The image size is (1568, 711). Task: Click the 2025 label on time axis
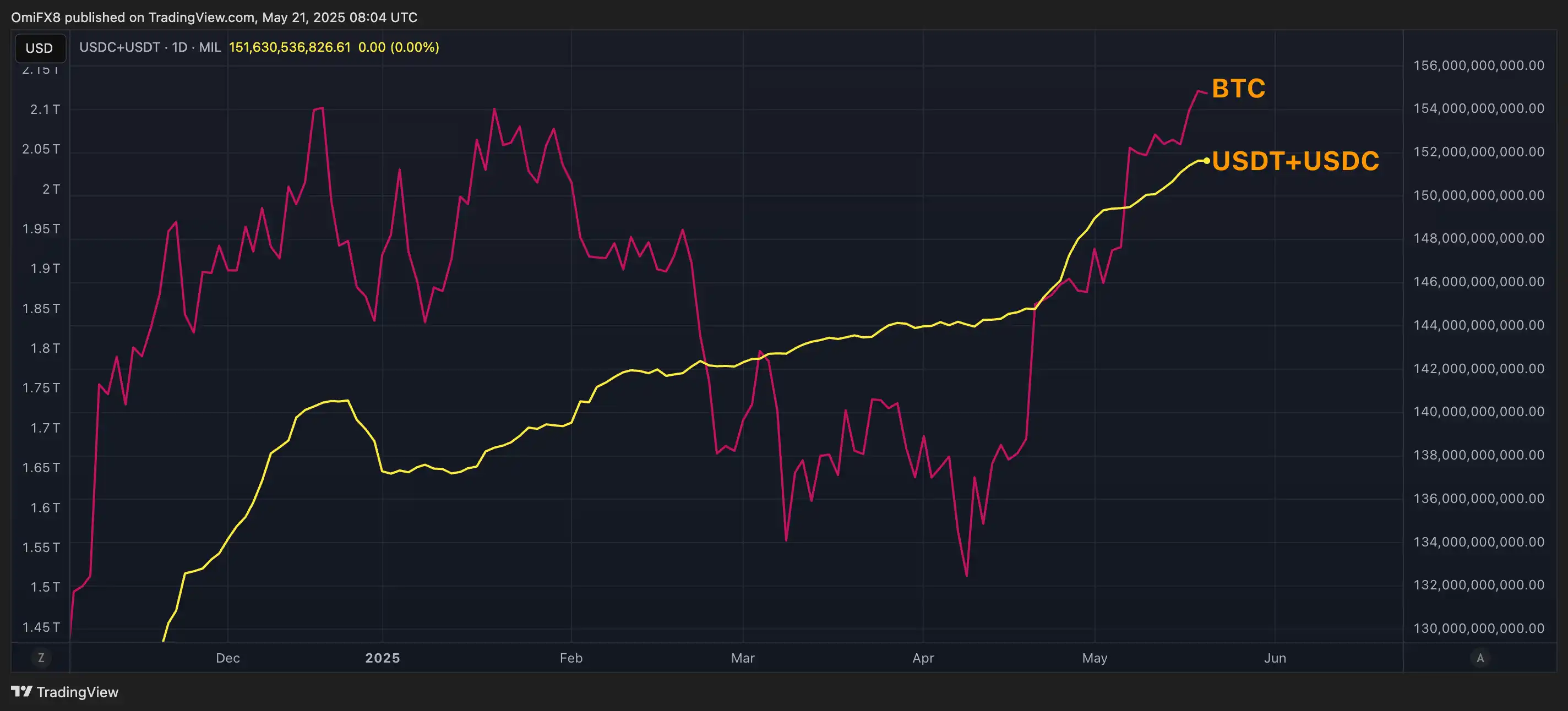coord(382,658)
